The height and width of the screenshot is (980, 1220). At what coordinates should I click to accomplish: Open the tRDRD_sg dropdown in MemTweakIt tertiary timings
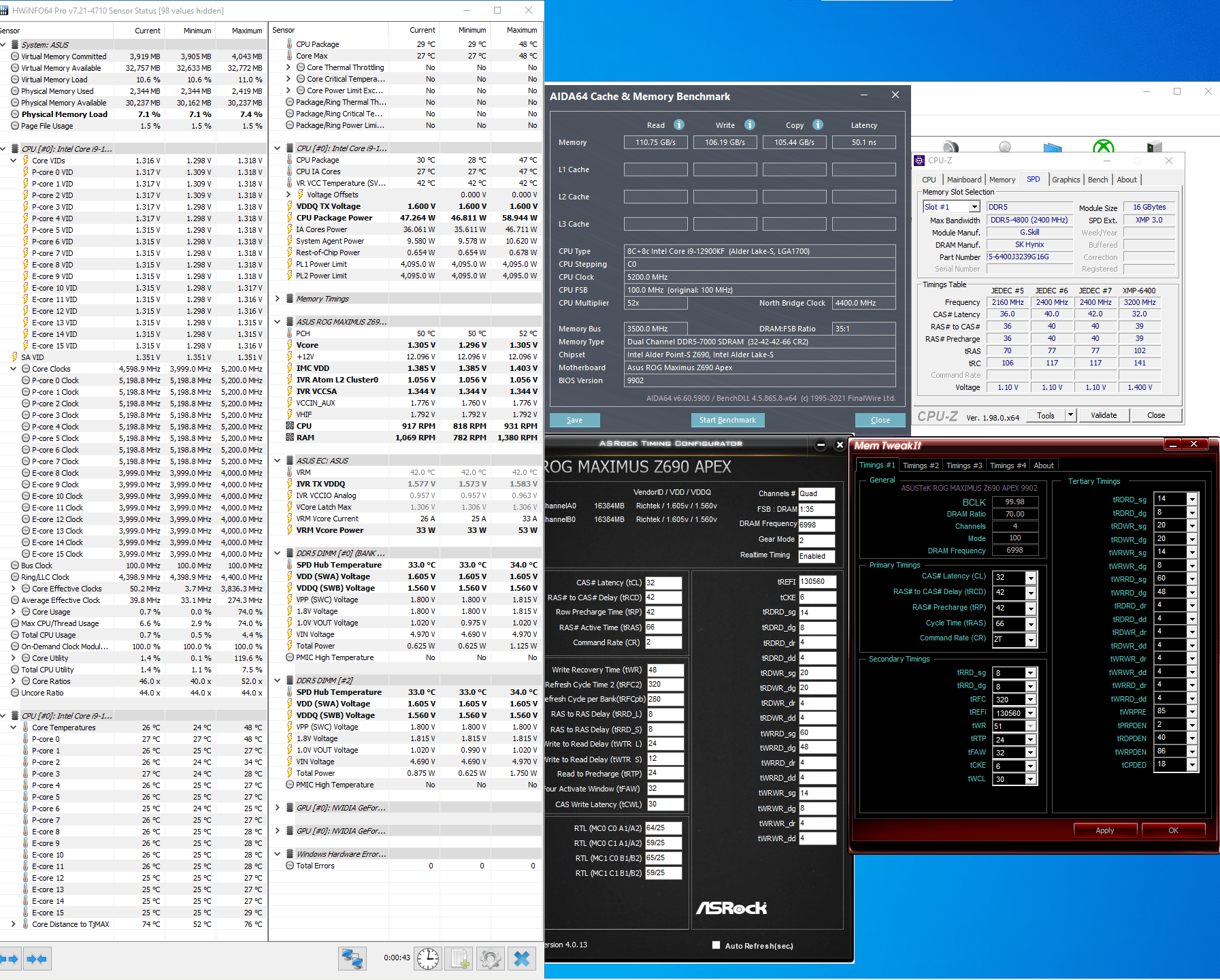pos(1192,500)
